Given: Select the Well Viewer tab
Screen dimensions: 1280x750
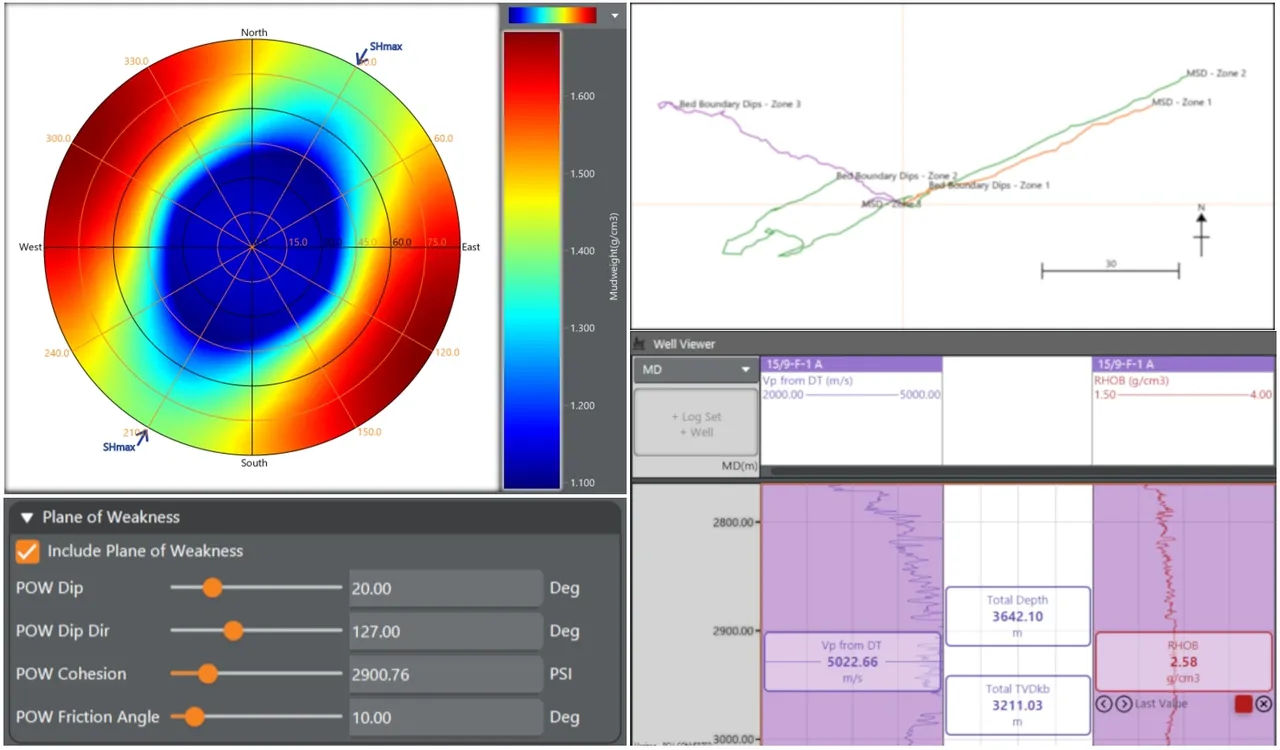Looking at the screenshot, I should (684, 344).
